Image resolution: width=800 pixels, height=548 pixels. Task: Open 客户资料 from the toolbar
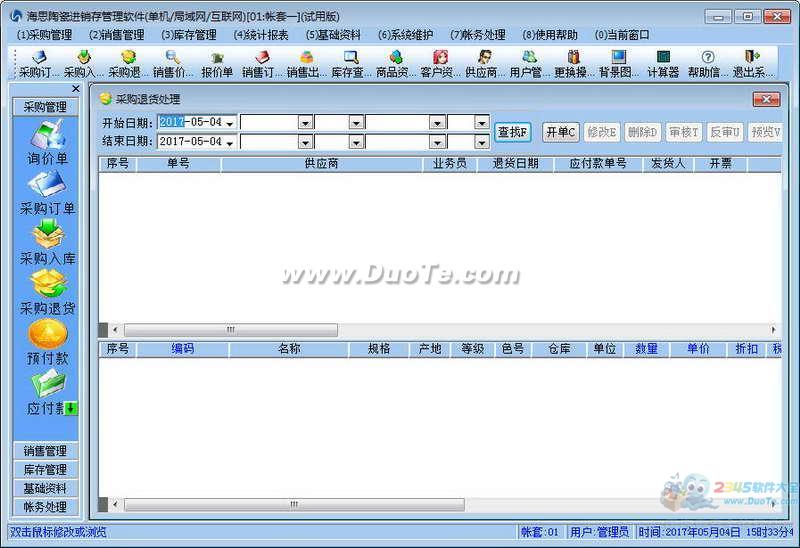point(439,64)
